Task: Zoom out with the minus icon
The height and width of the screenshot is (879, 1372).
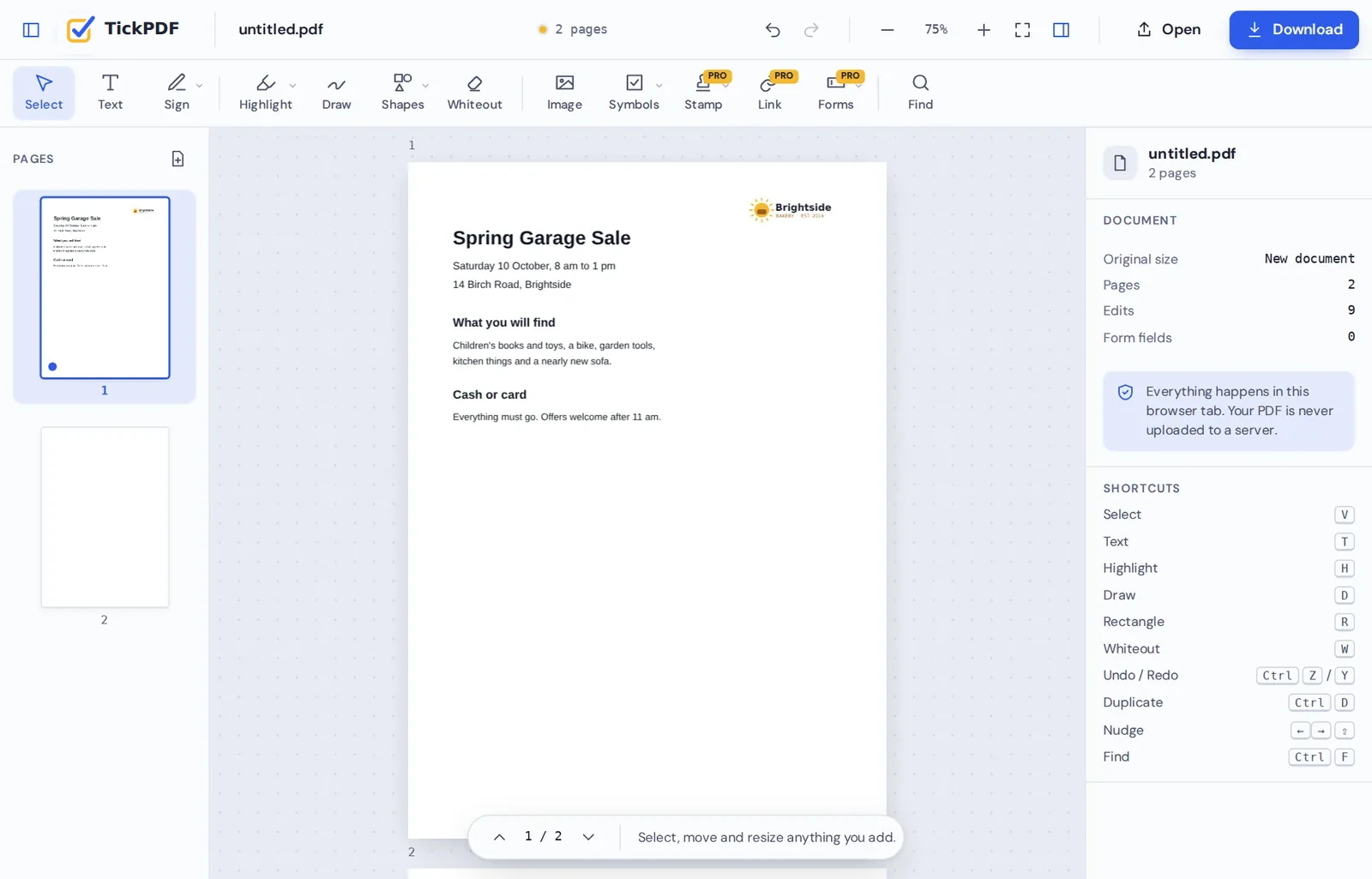Action: click(888, 30)
